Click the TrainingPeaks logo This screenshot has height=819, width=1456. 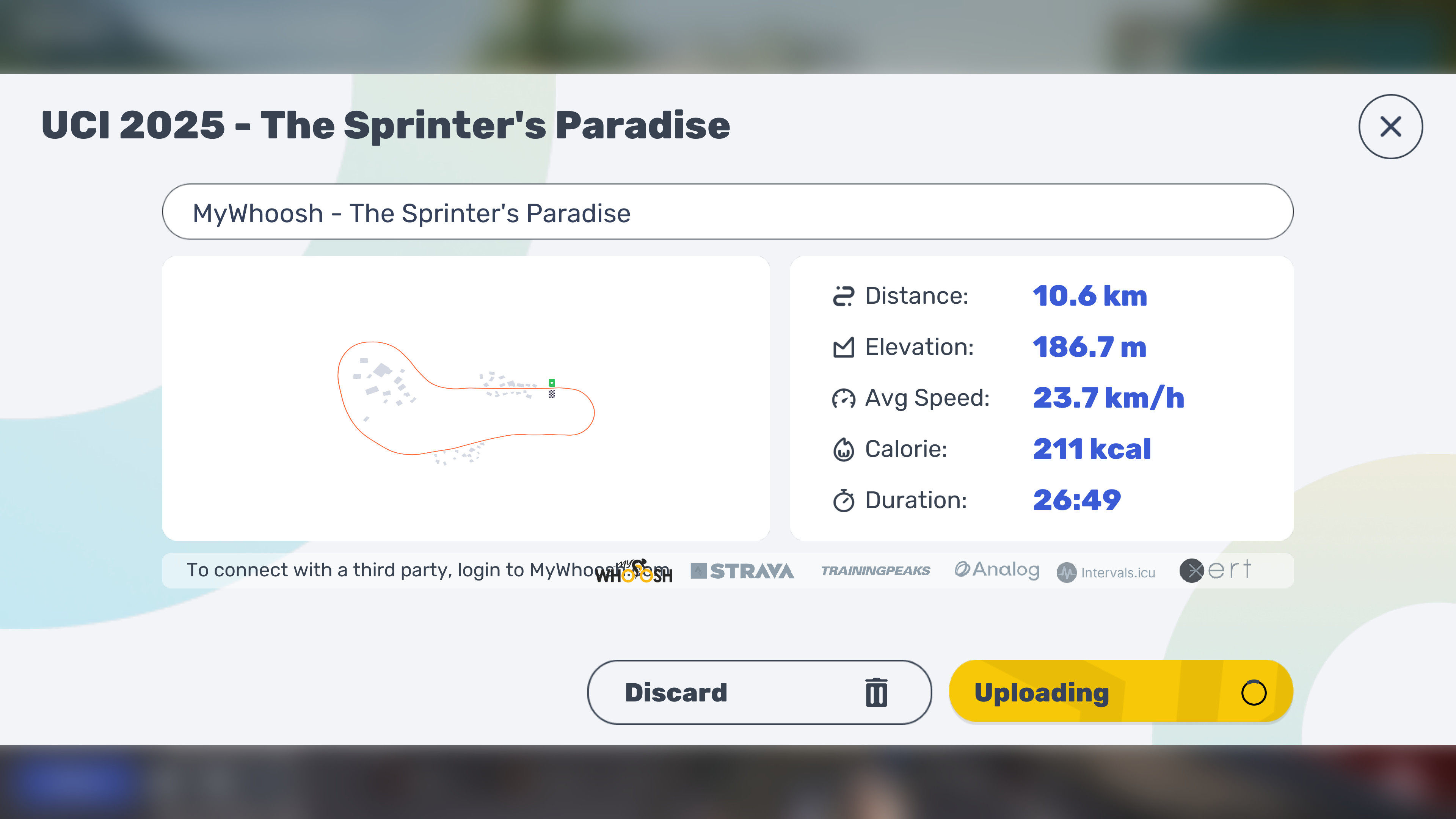875,571
